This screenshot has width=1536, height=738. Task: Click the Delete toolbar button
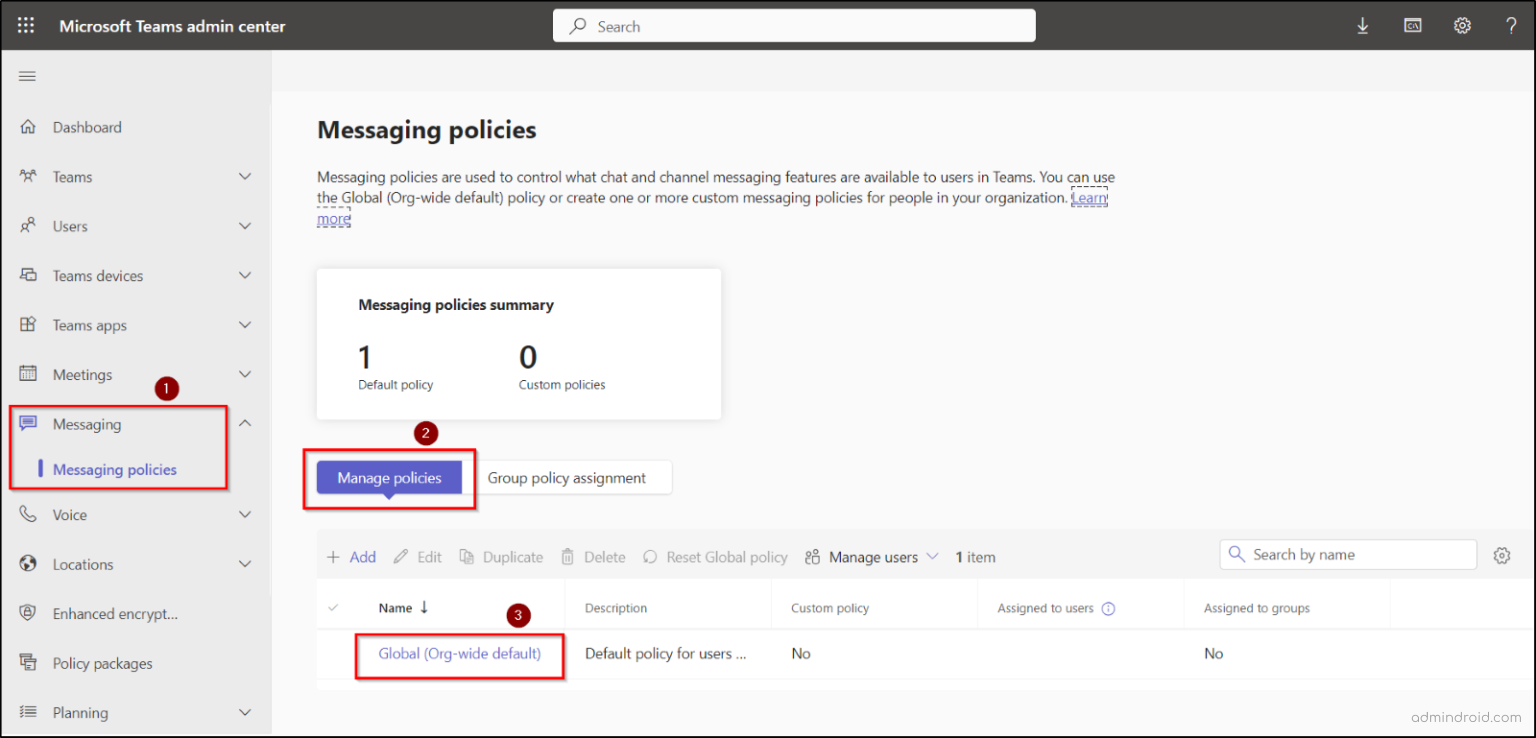click(x=593, y=557)
